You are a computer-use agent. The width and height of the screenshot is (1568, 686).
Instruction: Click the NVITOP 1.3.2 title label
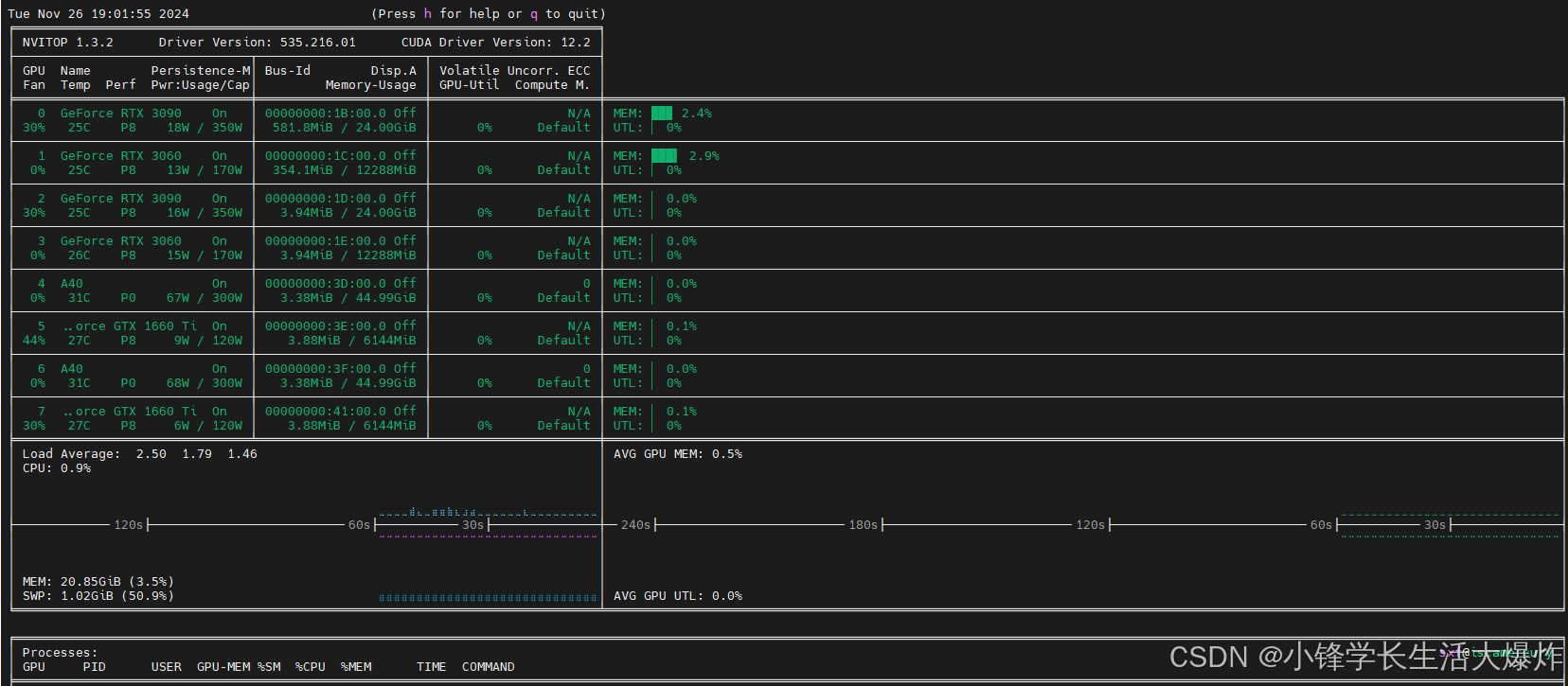[x=68, y=43]
